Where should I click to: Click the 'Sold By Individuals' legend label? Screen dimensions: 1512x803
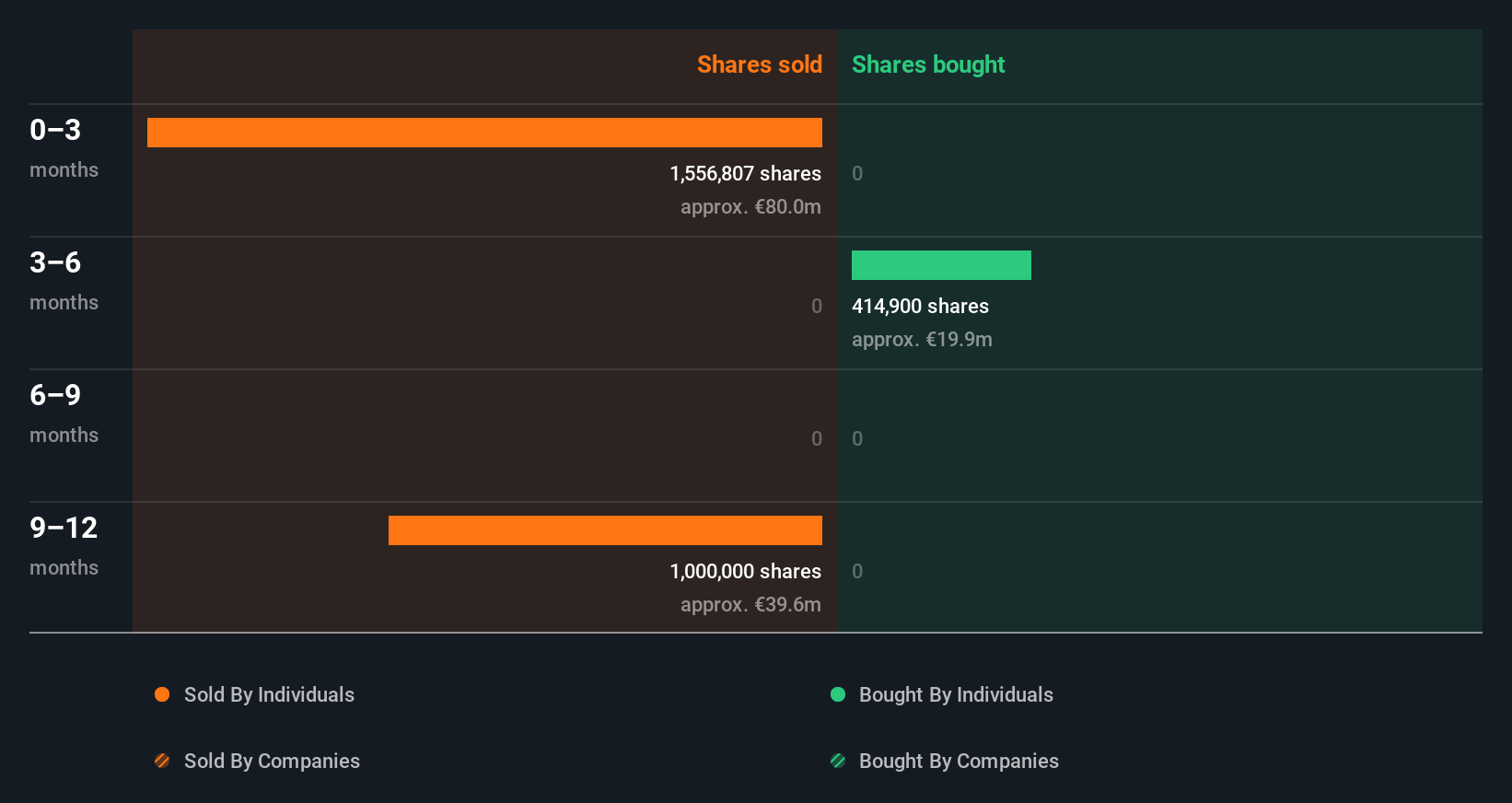(269, 694)
